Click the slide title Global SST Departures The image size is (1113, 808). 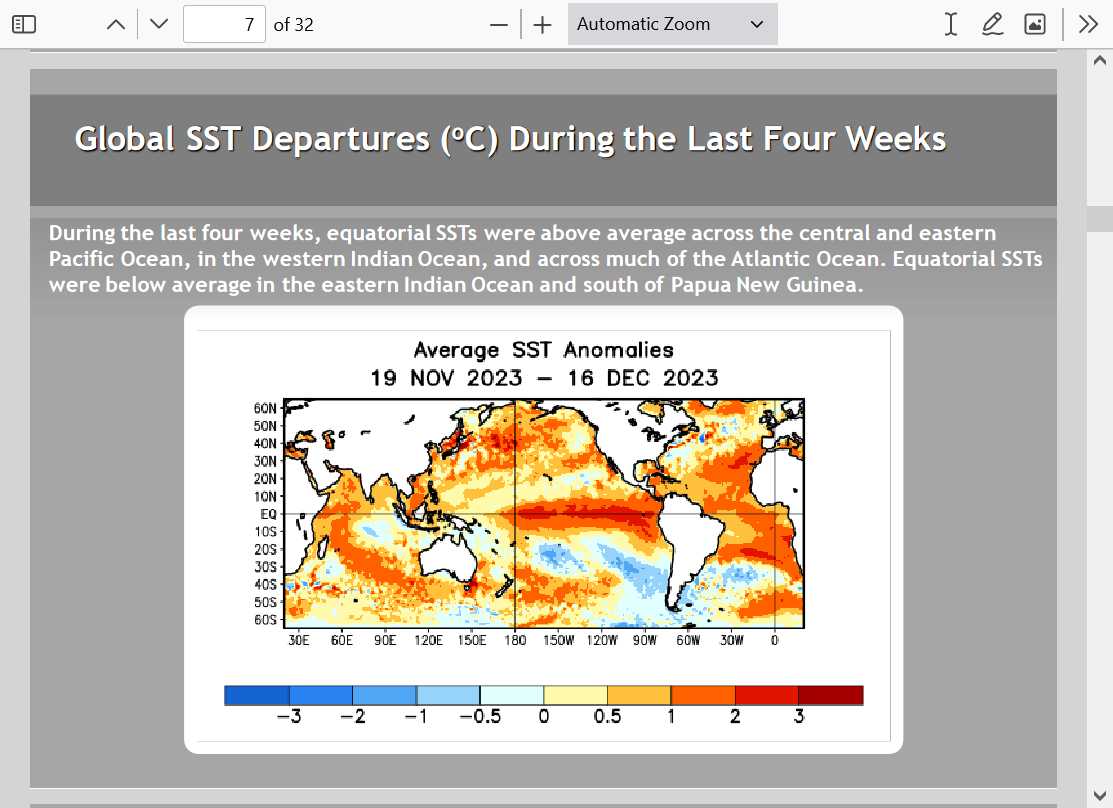510,139
